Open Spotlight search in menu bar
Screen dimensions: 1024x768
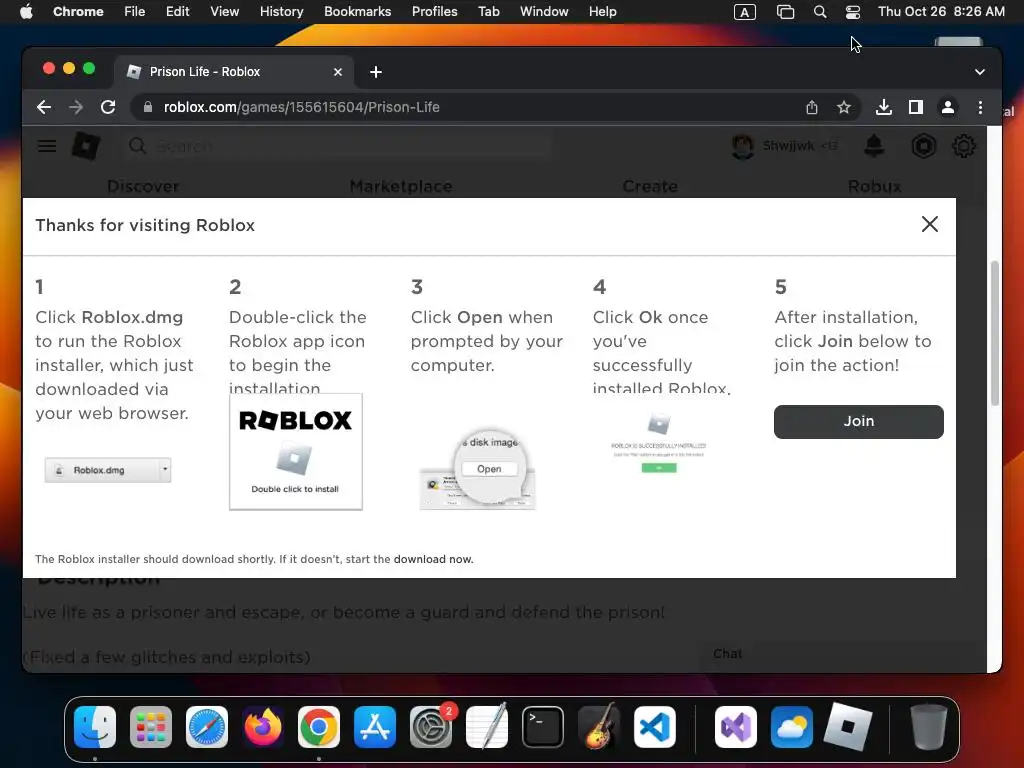pyautogui.click(x=820, y=12)
